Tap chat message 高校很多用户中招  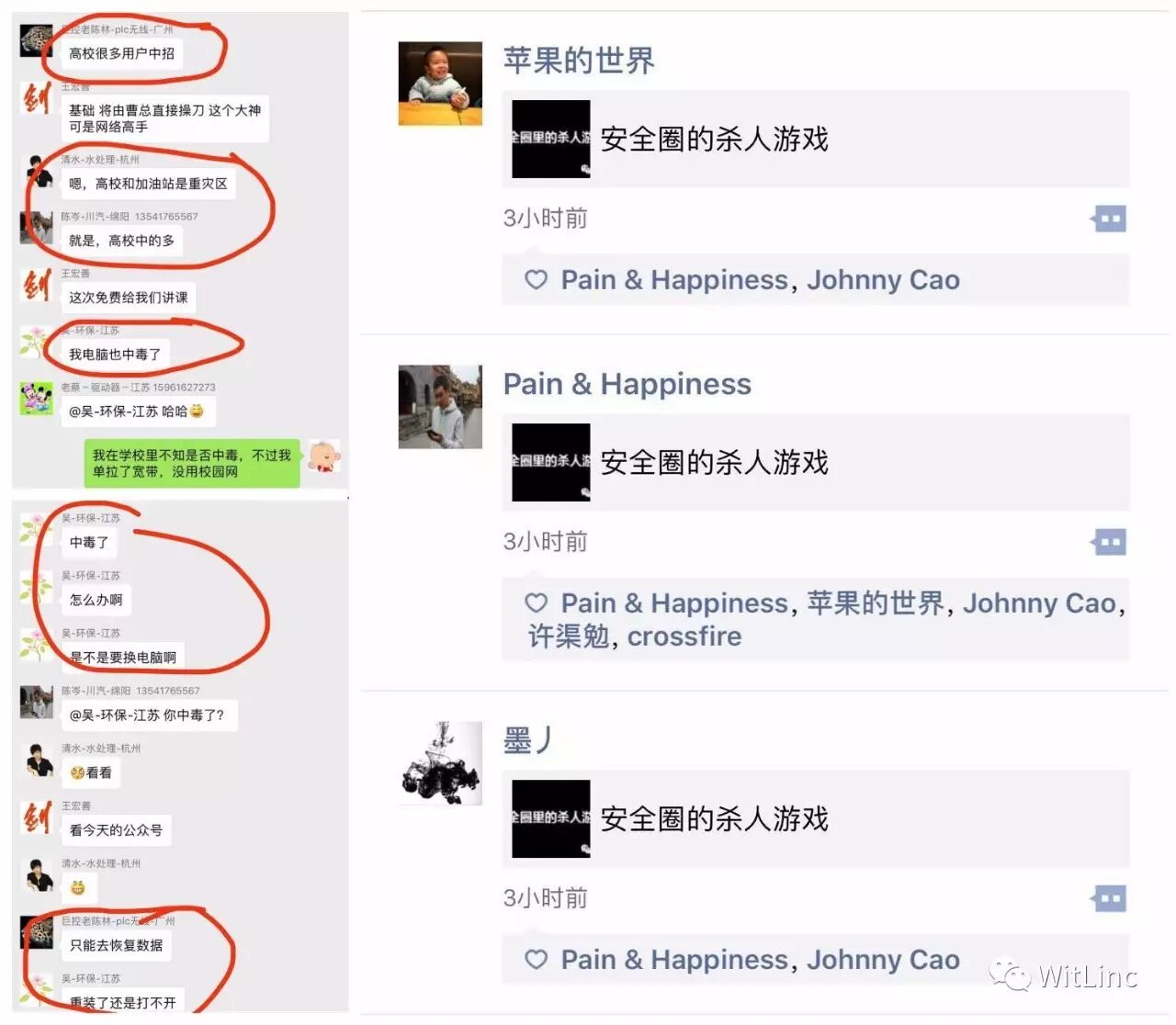tap(122, 53)
